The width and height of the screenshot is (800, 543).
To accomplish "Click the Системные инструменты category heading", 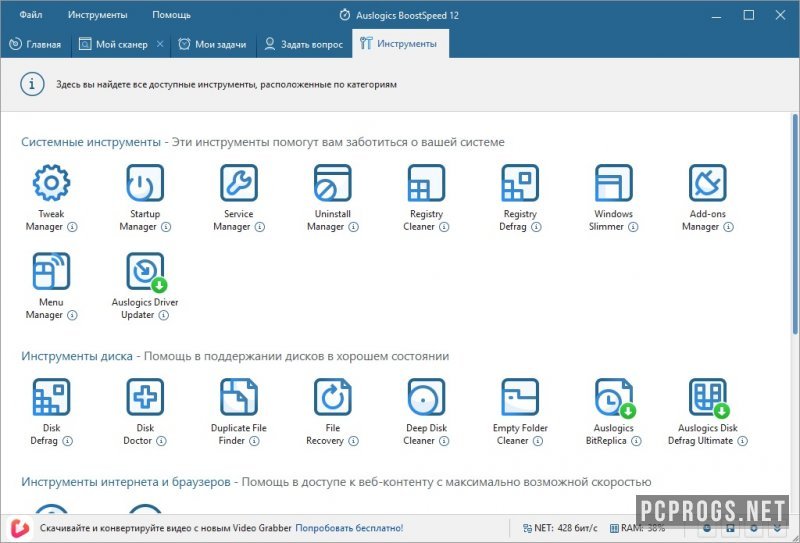I will tap(91, 142).
